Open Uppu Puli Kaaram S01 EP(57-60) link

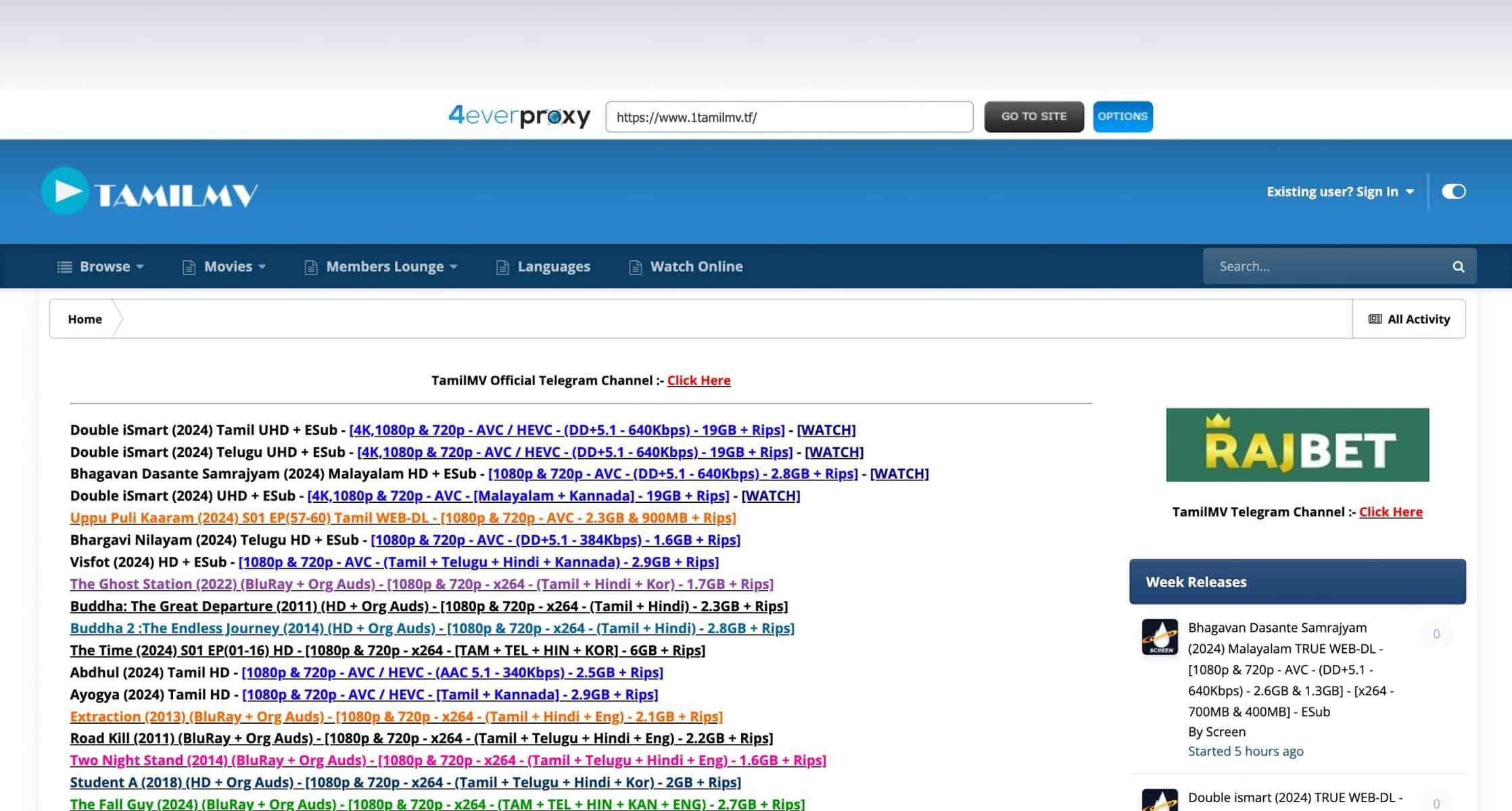(x=403, y=518)
